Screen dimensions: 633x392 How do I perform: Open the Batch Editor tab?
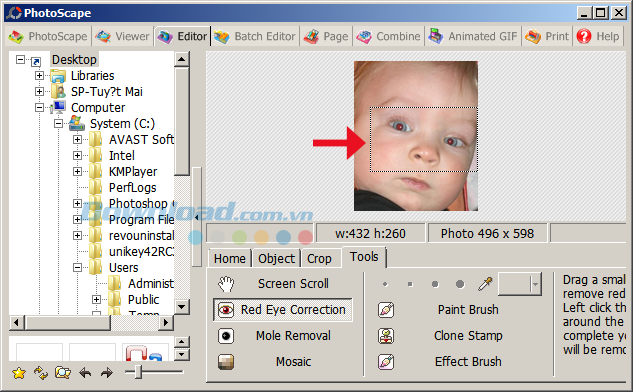click(255, 37)
